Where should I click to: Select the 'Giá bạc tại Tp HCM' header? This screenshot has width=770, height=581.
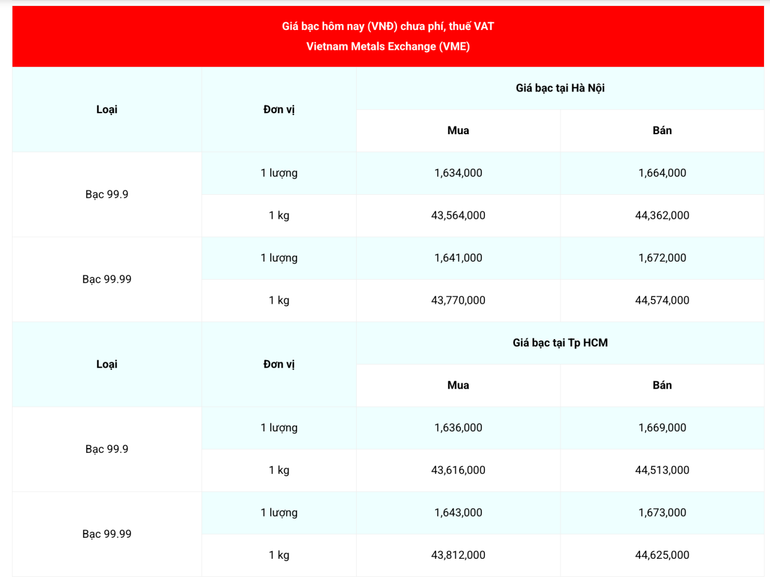pos(560,343)
